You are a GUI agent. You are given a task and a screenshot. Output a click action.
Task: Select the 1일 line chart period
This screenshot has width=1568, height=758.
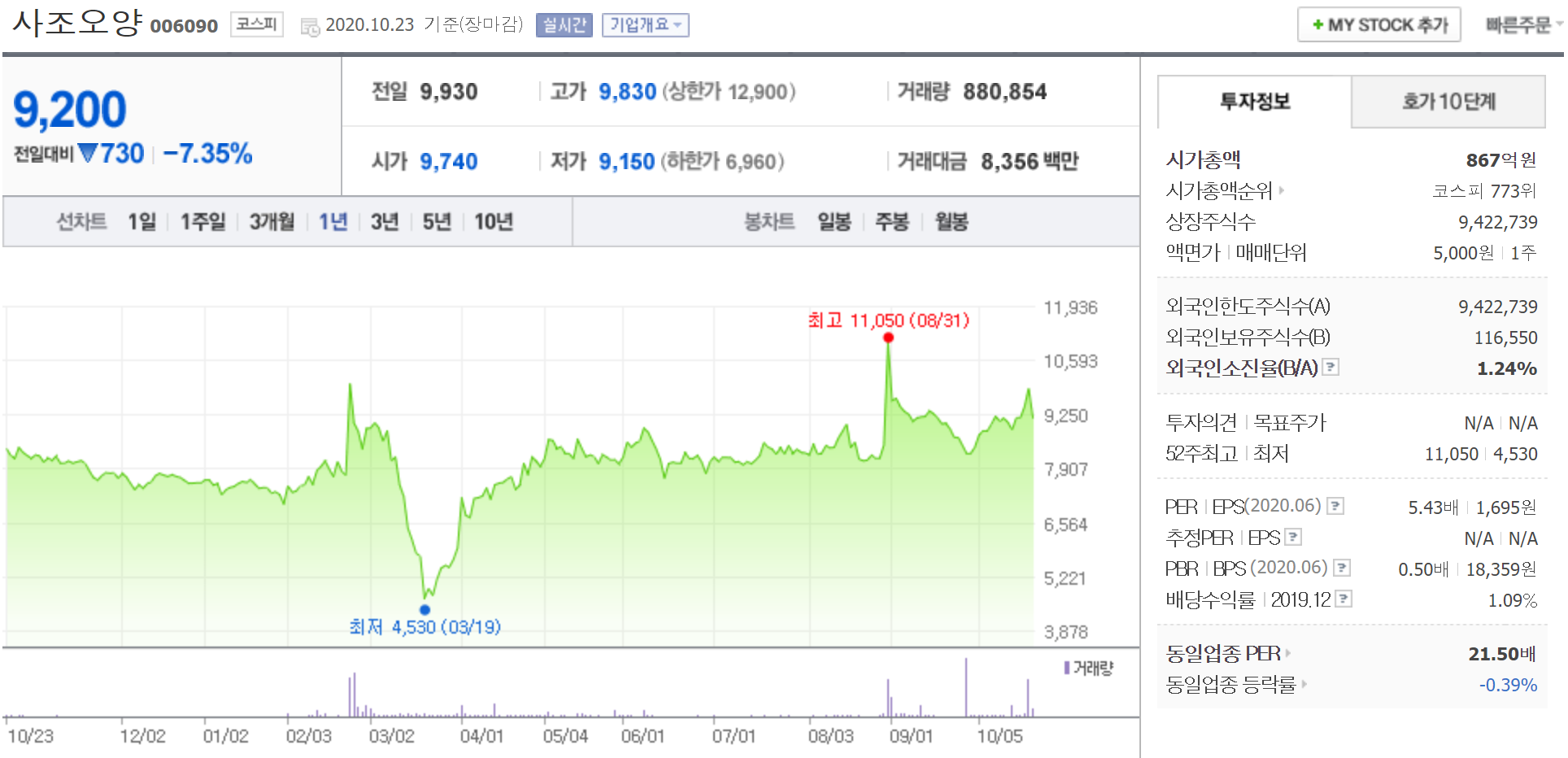[x=142, y=221]
